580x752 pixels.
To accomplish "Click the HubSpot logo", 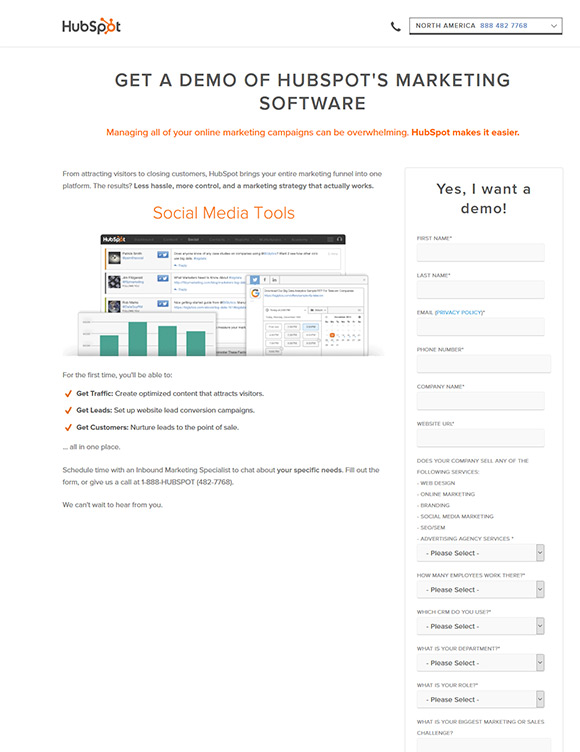I will pyautogui.click(x=91, y=26).
